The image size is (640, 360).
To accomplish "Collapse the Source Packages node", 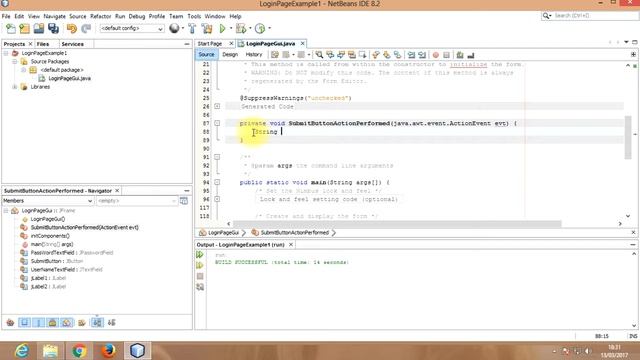I will click(x=15, y=62).
